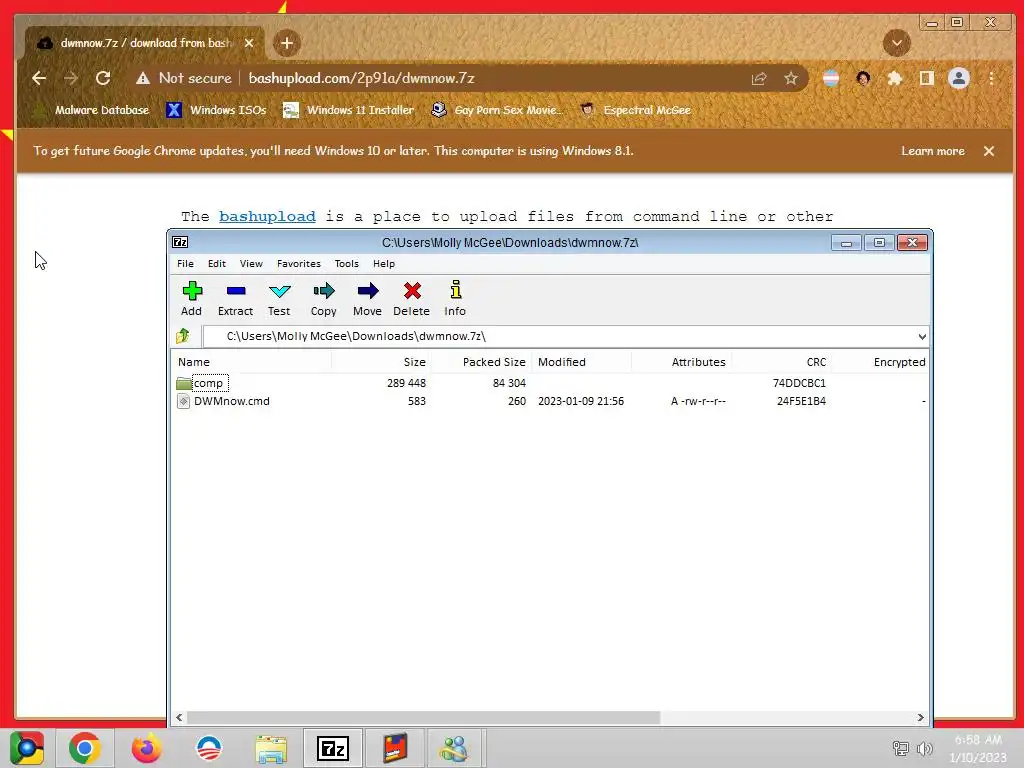
Task: Open the View menu in 7-Zip
Action: [x=251, y=264]
